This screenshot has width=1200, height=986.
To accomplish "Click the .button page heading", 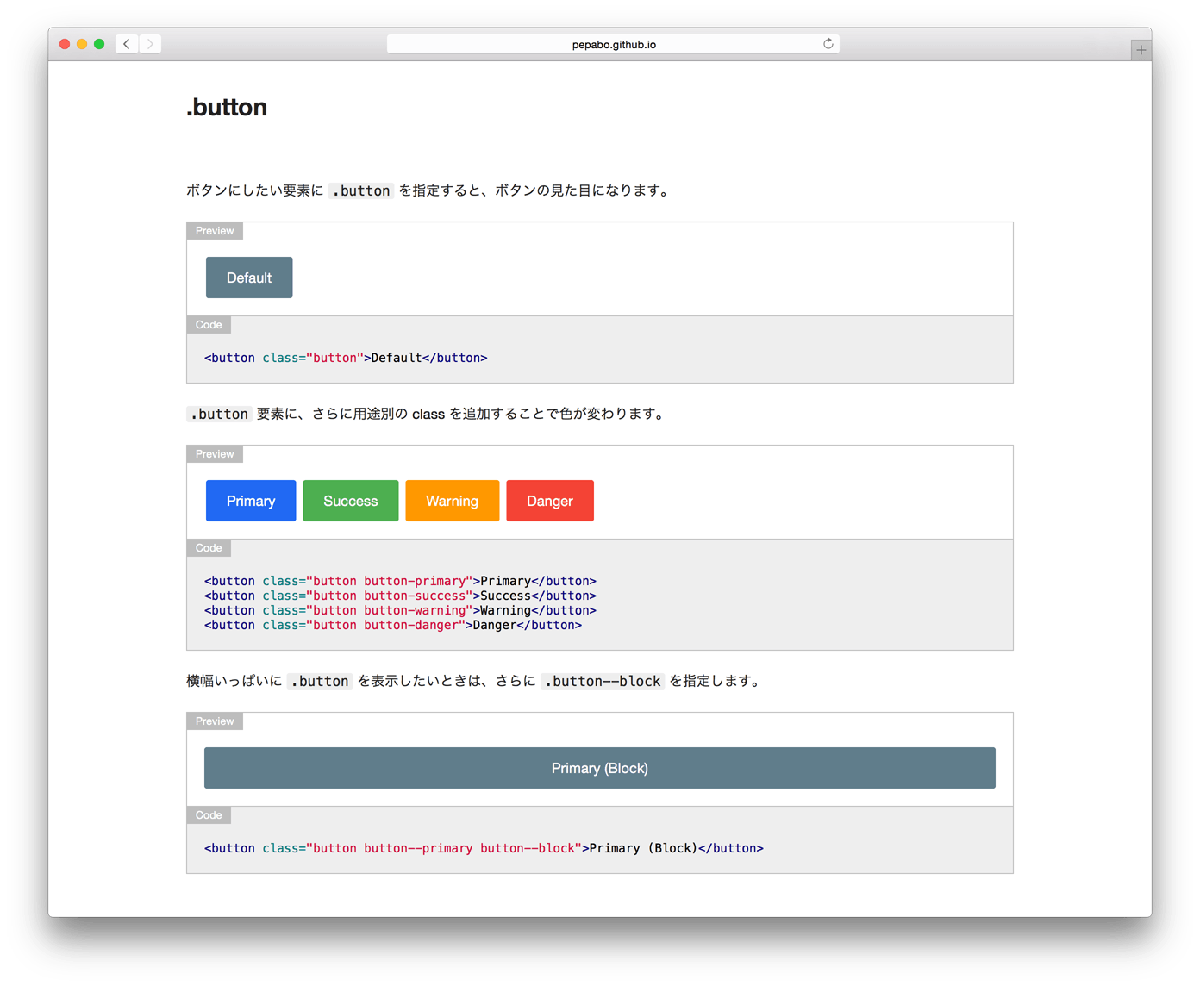I will (226, 108).
